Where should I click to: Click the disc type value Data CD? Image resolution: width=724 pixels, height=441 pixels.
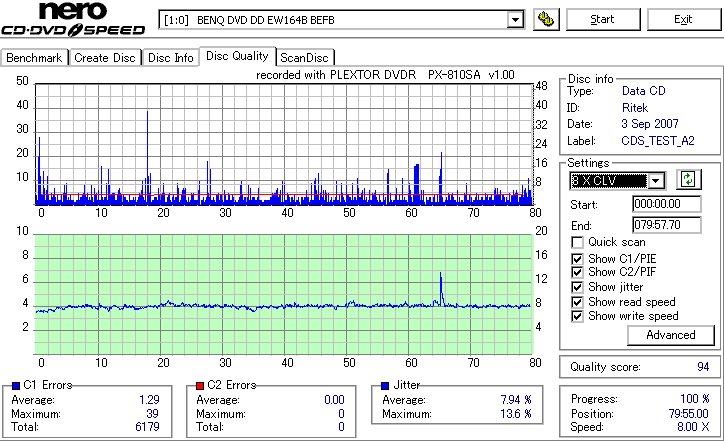tap(644, 91)
